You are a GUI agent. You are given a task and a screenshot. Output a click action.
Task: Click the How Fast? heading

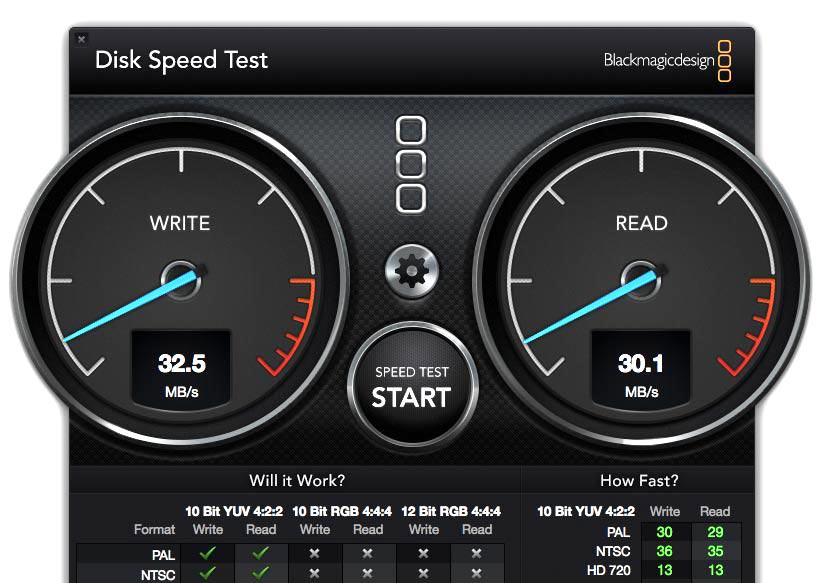tap(638, 481)
